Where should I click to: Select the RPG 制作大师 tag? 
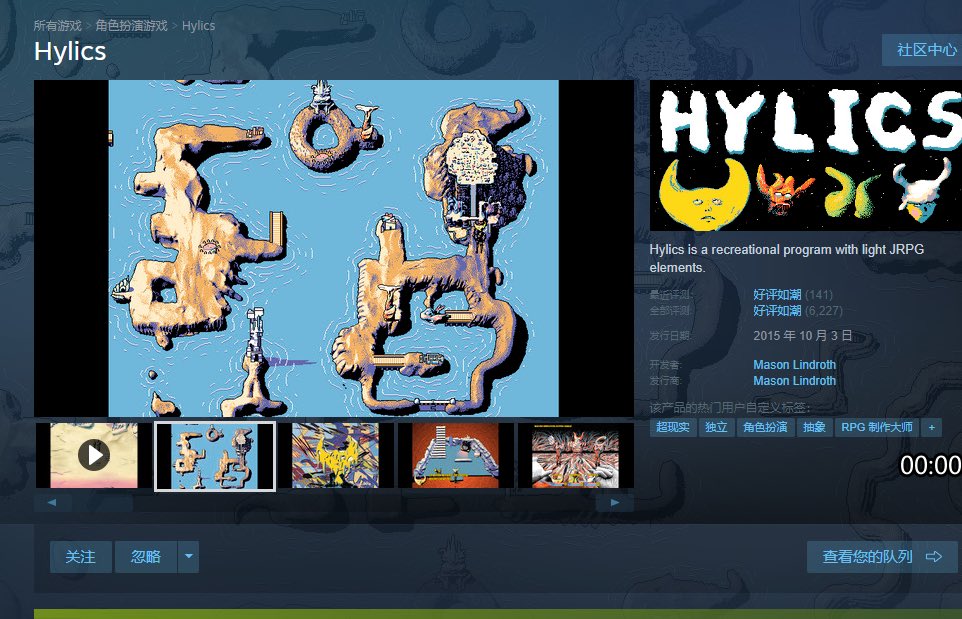point(877,427)
